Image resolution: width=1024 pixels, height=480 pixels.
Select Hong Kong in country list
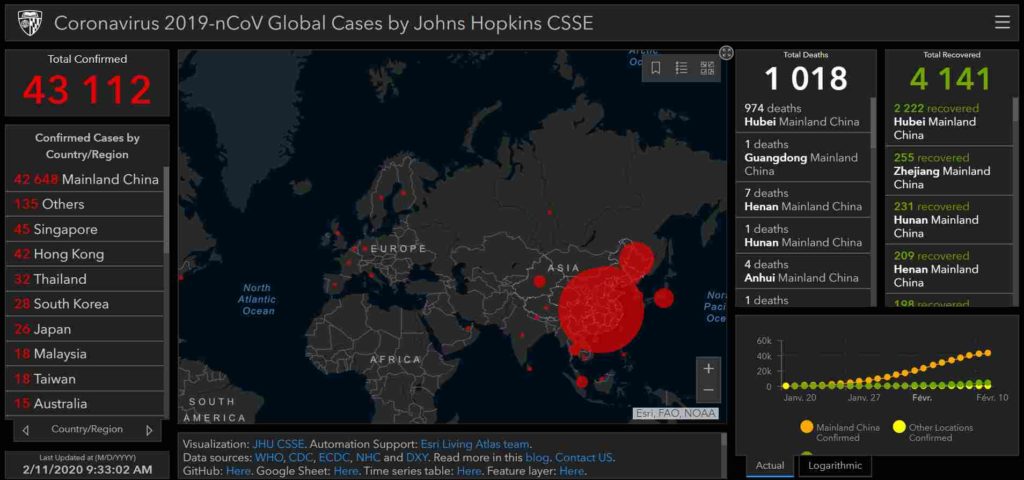pos(84,254)
